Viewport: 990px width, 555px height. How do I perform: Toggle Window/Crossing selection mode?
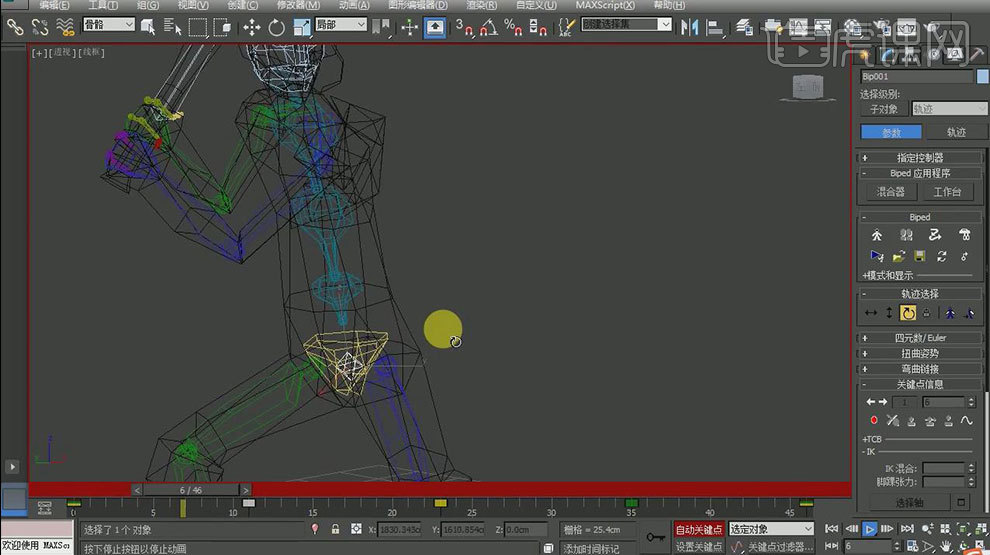click(x=222, y=27)
